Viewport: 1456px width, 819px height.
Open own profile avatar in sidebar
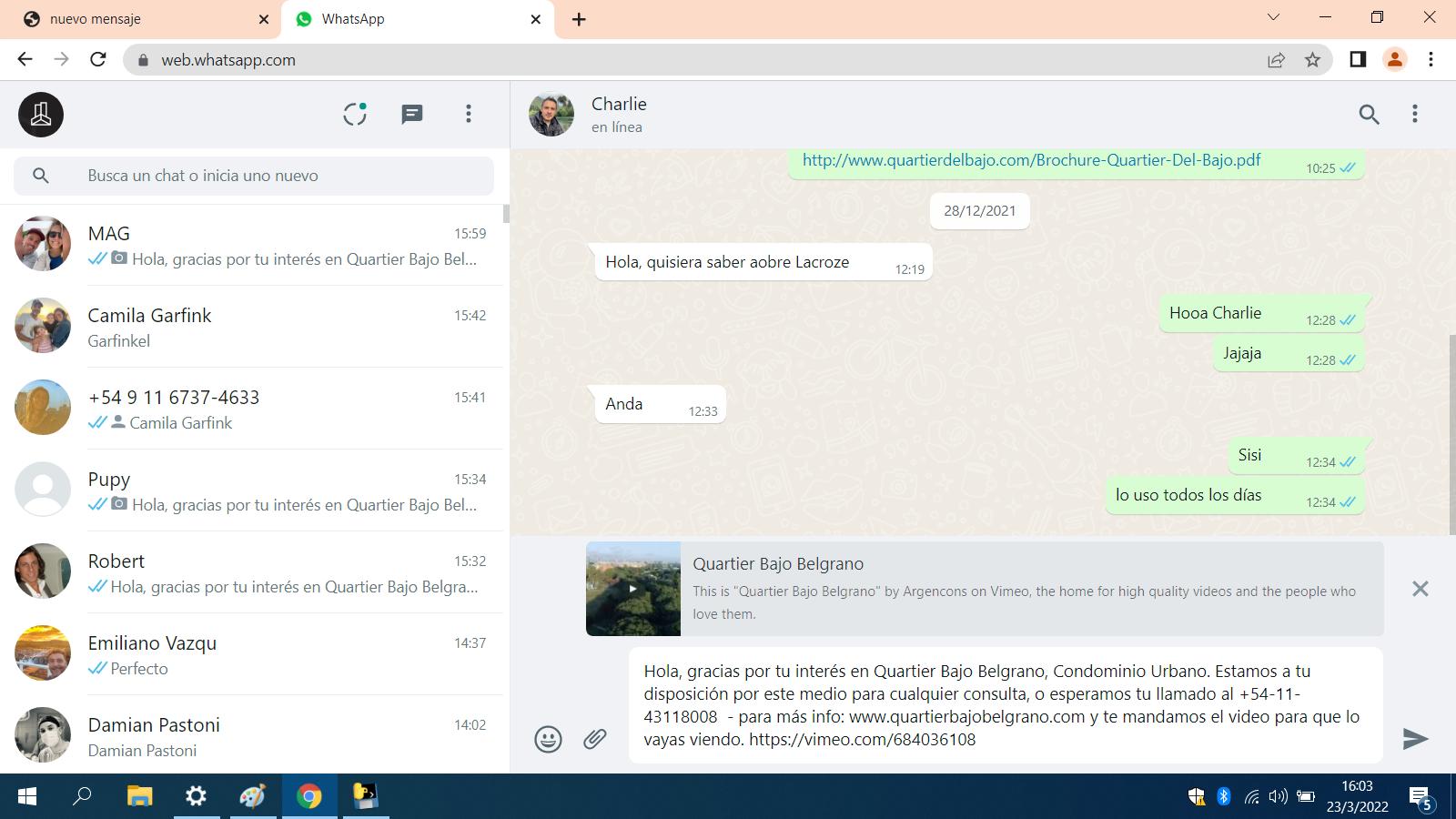41,115
